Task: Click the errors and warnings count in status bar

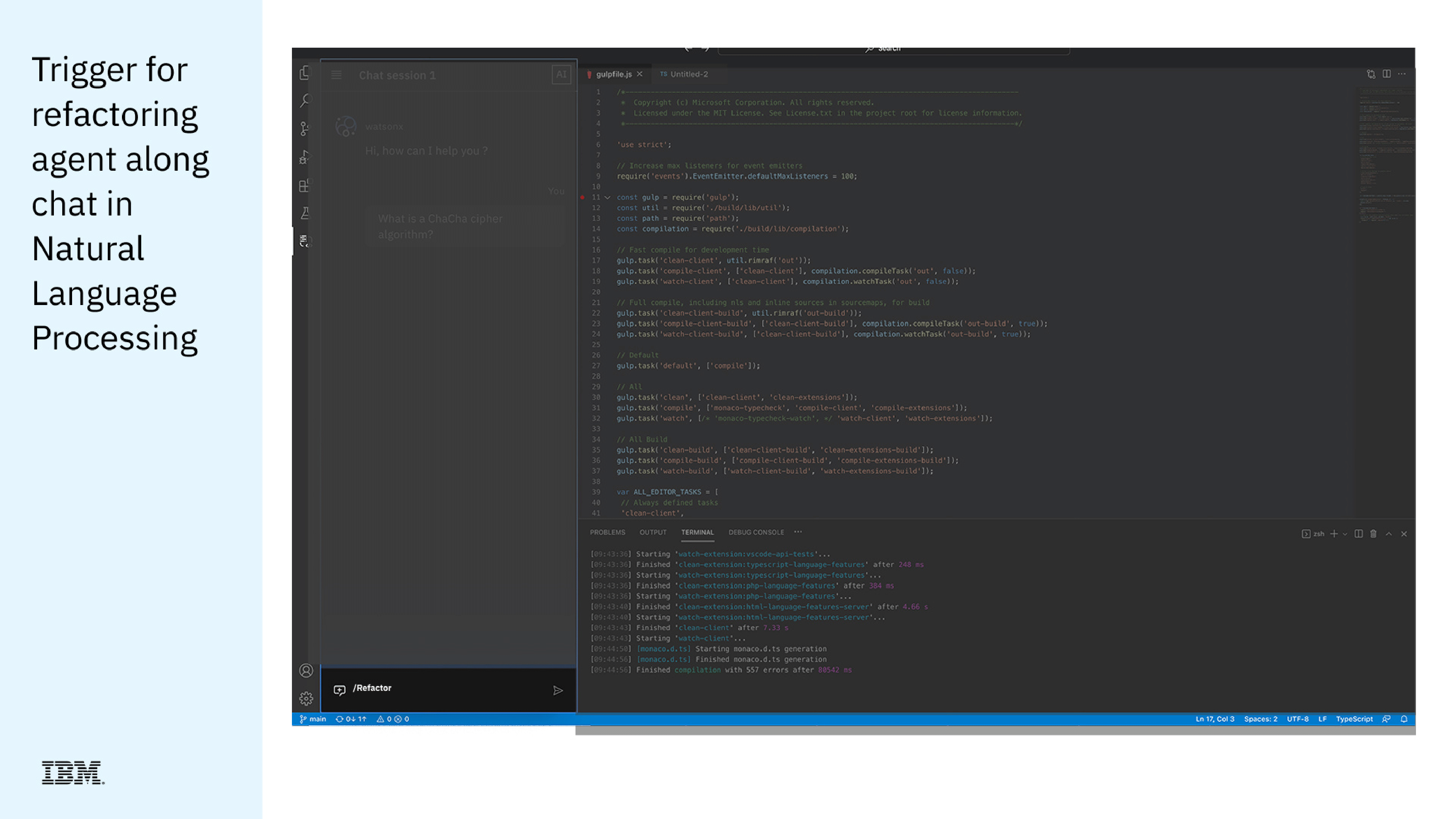Action: tap(393, 719)
